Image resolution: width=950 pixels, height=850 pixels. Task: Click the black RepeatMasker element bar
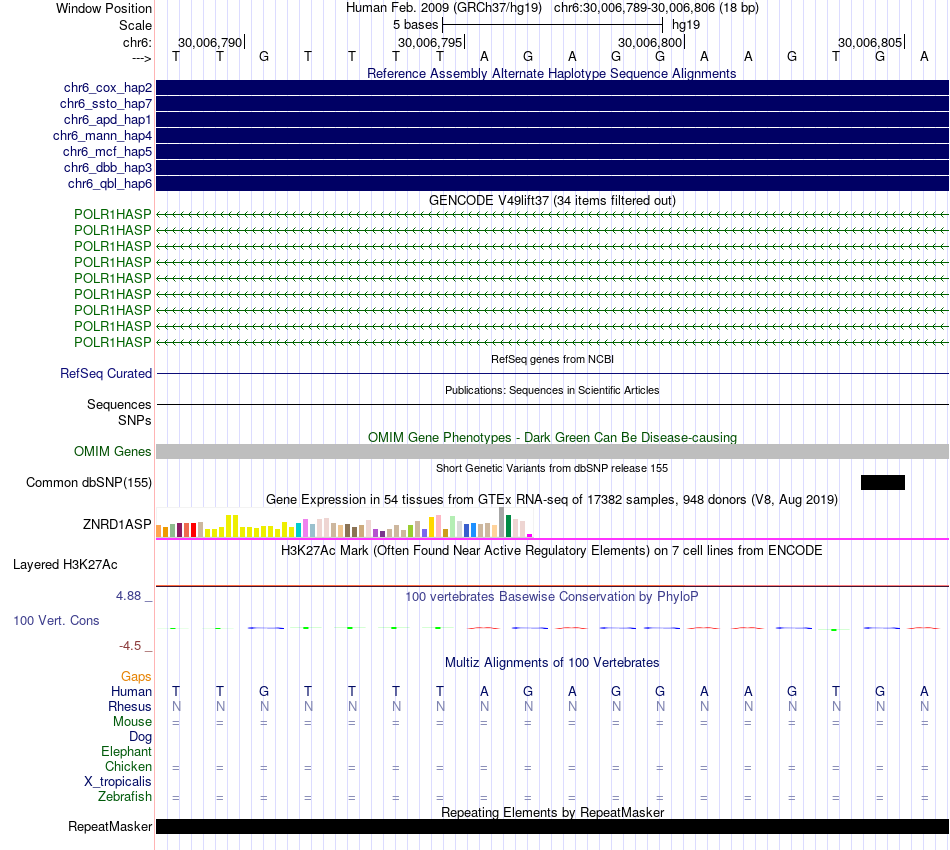552,826
